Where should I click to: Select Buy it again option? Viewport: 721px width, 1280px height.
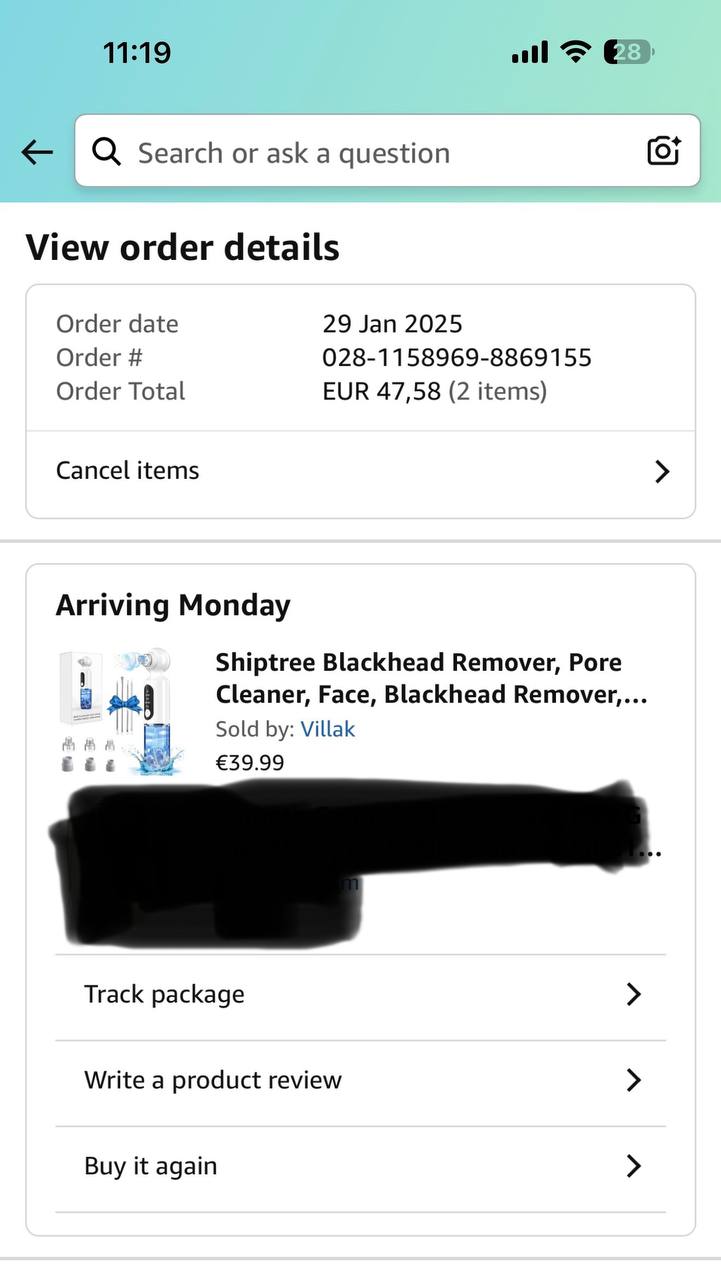[151, 1166]
